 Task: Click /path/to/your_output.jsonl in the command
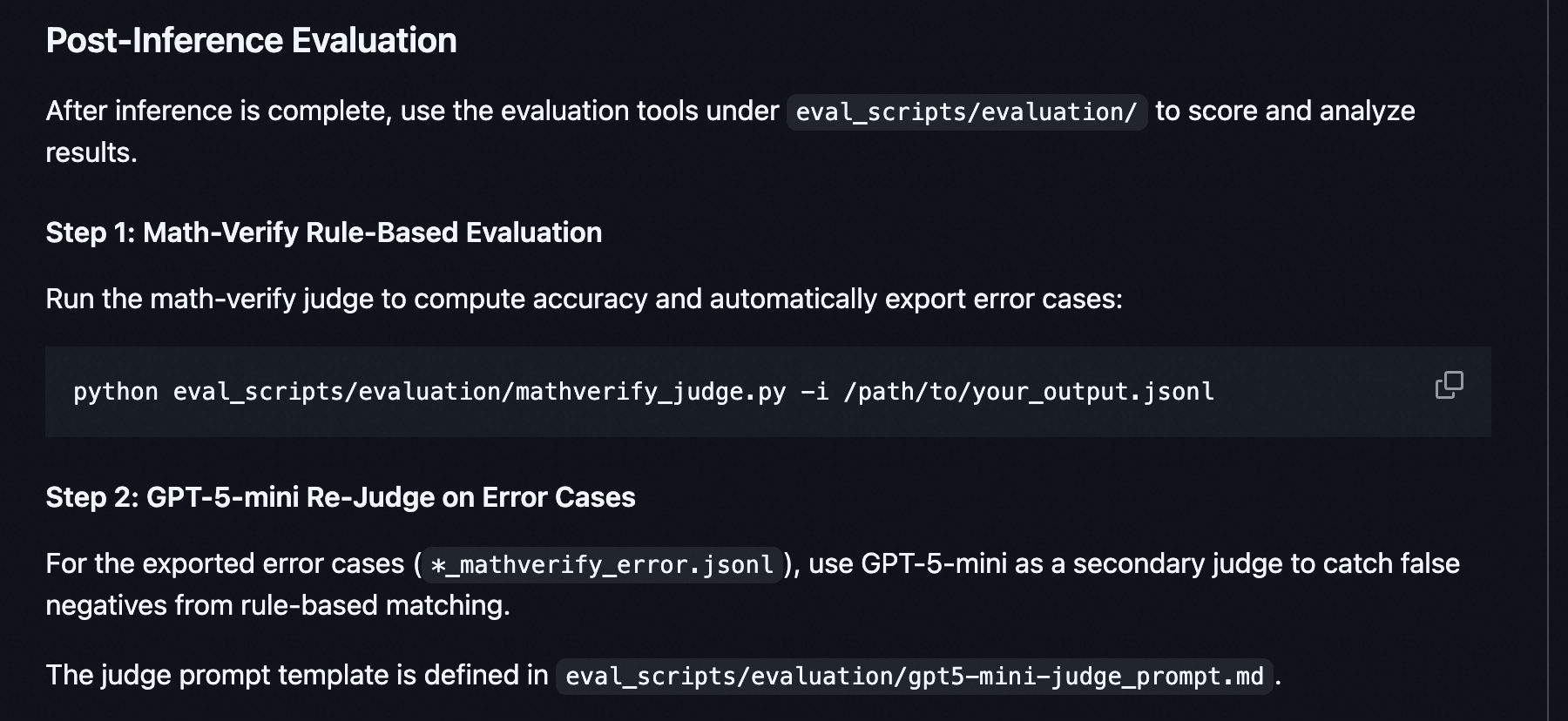click(1028, 392)
